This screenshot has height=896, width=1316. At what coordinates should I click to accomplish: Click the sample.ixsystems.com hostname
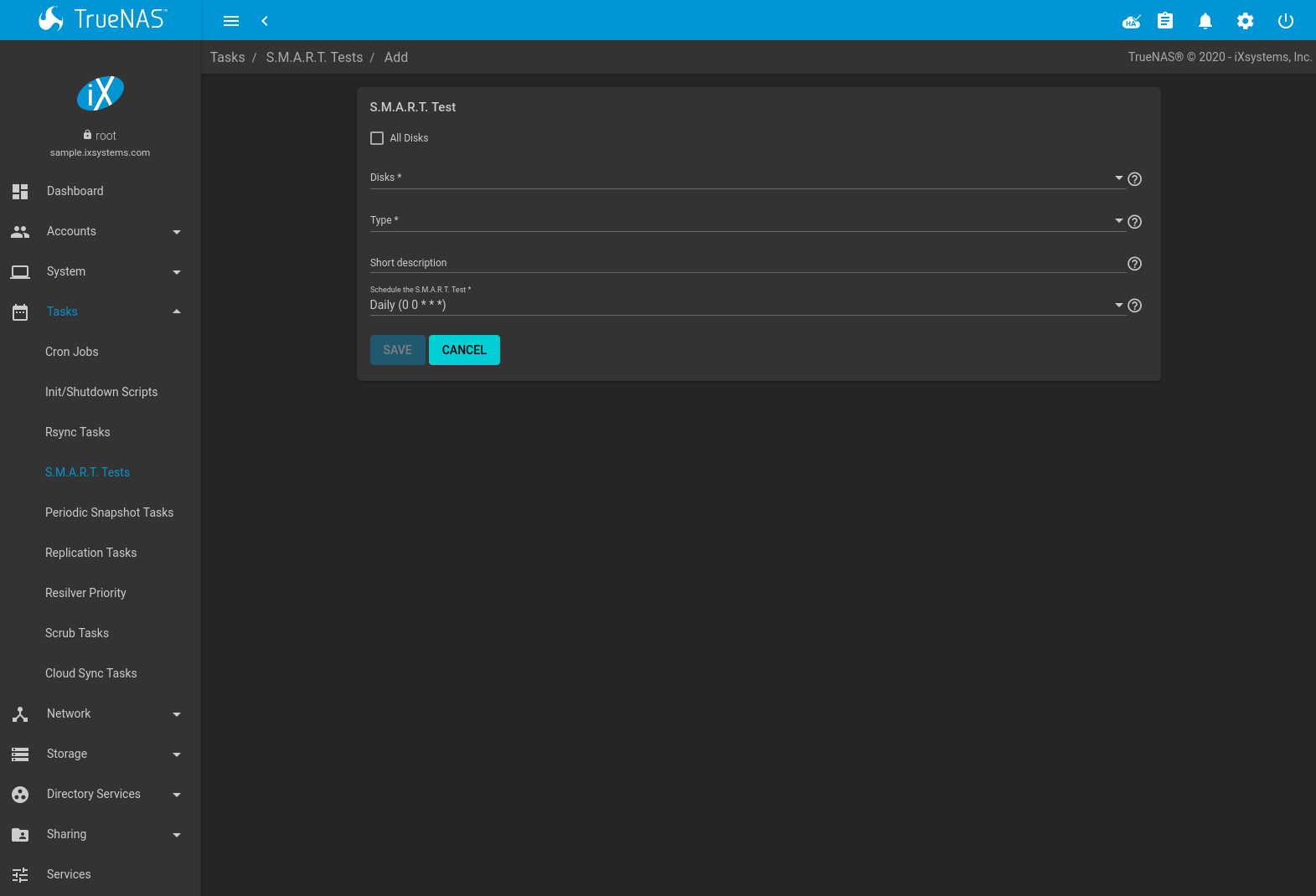[x=100, y=152]
